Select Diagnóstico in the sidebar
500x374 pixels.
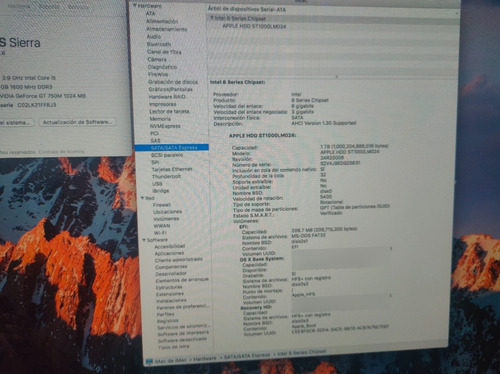[x=162, y=67]
